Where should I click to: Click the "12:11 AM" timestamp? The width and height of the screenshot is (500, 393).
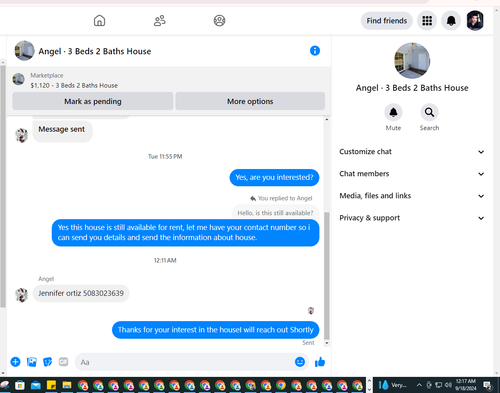tap(165, 260)
